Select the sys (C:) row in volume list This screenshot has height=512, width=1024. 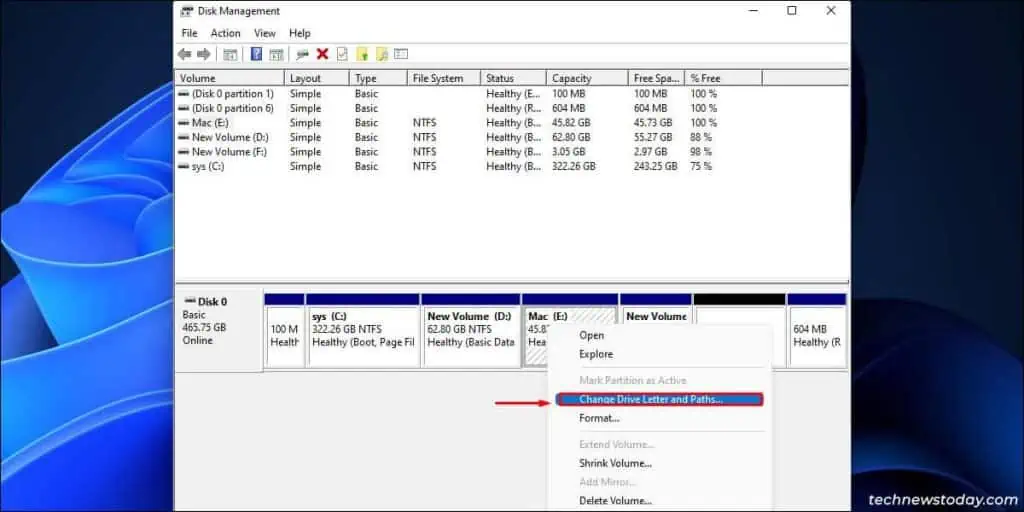pos(209,166)
